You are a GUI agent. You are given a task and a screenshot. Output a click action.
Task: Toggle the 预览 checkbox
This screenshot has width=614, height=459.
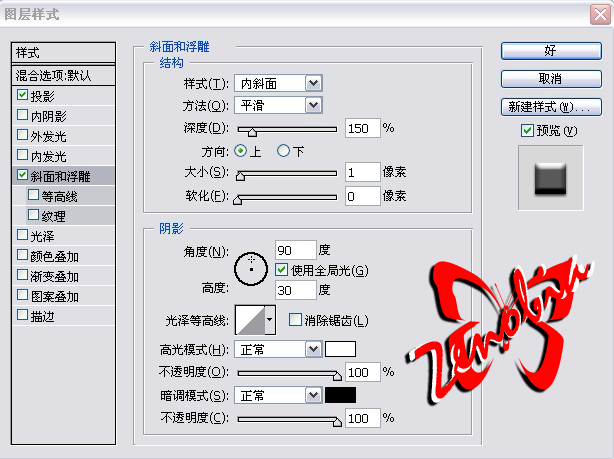click(527, 130)
